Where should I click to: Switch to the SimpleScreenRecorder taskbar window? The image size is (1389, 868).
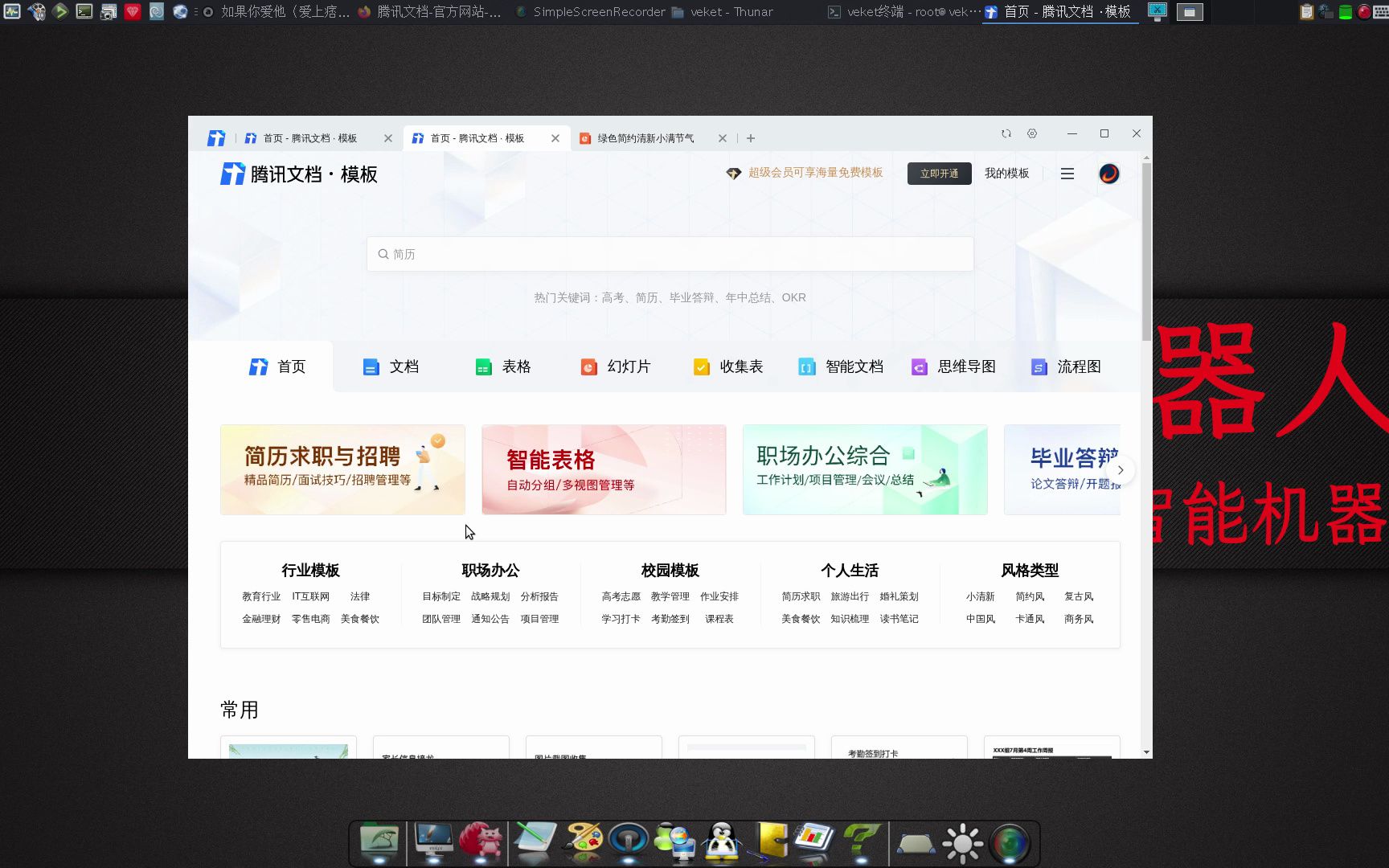[591, 12]
